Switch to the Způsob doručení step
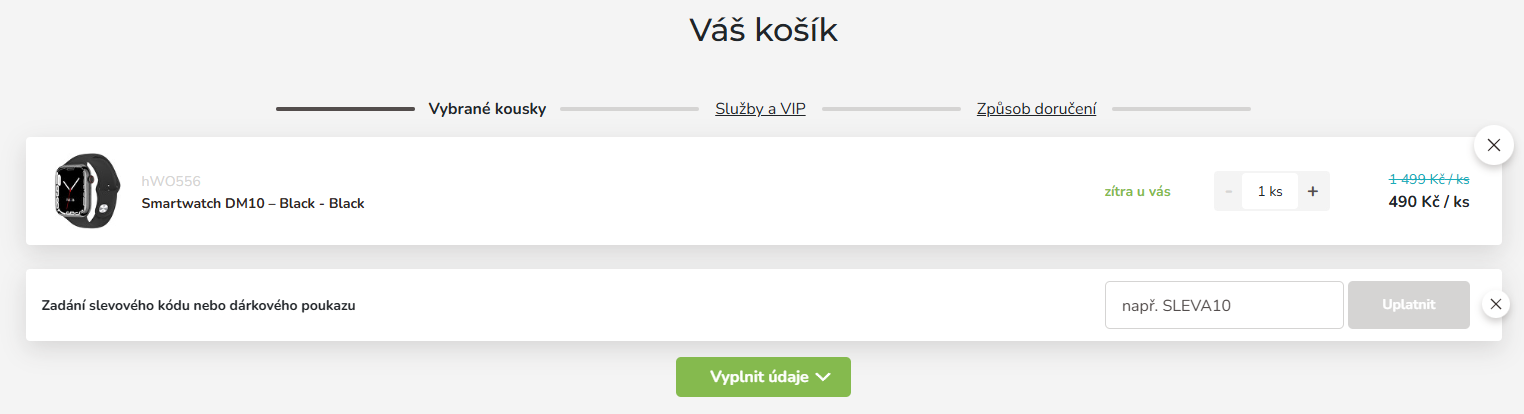1524x414 pixels. tap(1036, 109)
